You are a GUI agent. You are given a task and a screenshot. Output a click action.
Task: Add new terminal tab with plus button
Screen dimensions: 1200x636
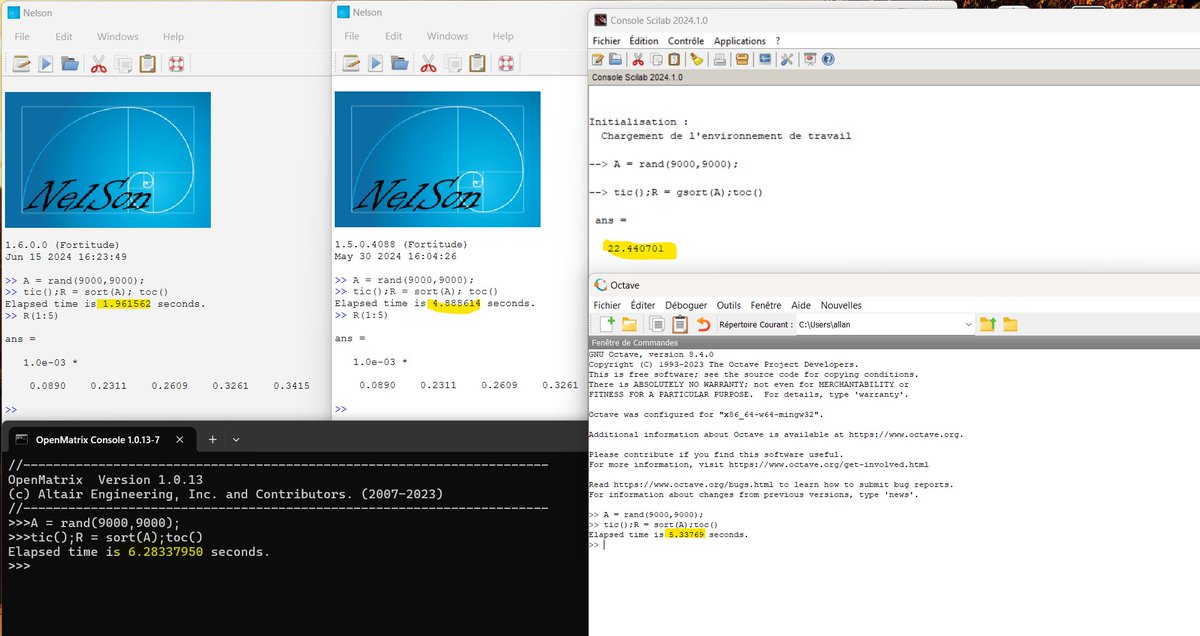pyautogui.click(x=212, y=439)
